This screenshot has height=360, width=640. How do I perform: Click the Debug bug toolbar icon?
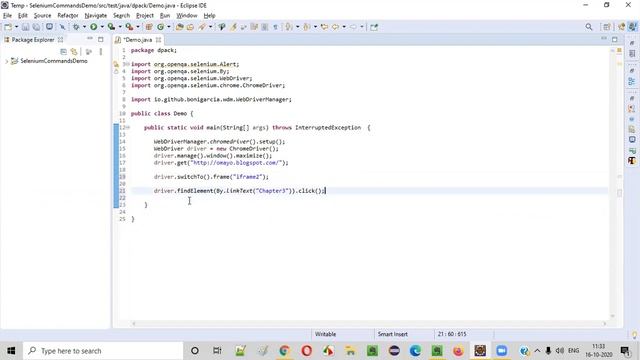click(76, 27)
